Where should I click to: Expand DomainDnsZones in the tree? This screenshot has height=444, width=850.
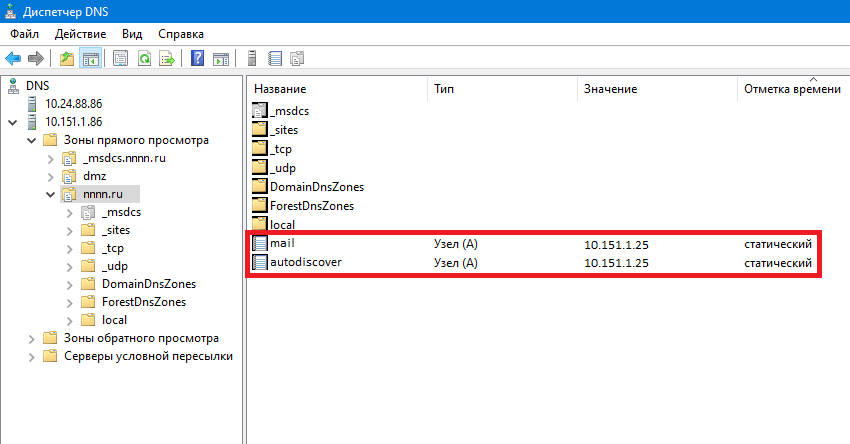click(69, 285)
